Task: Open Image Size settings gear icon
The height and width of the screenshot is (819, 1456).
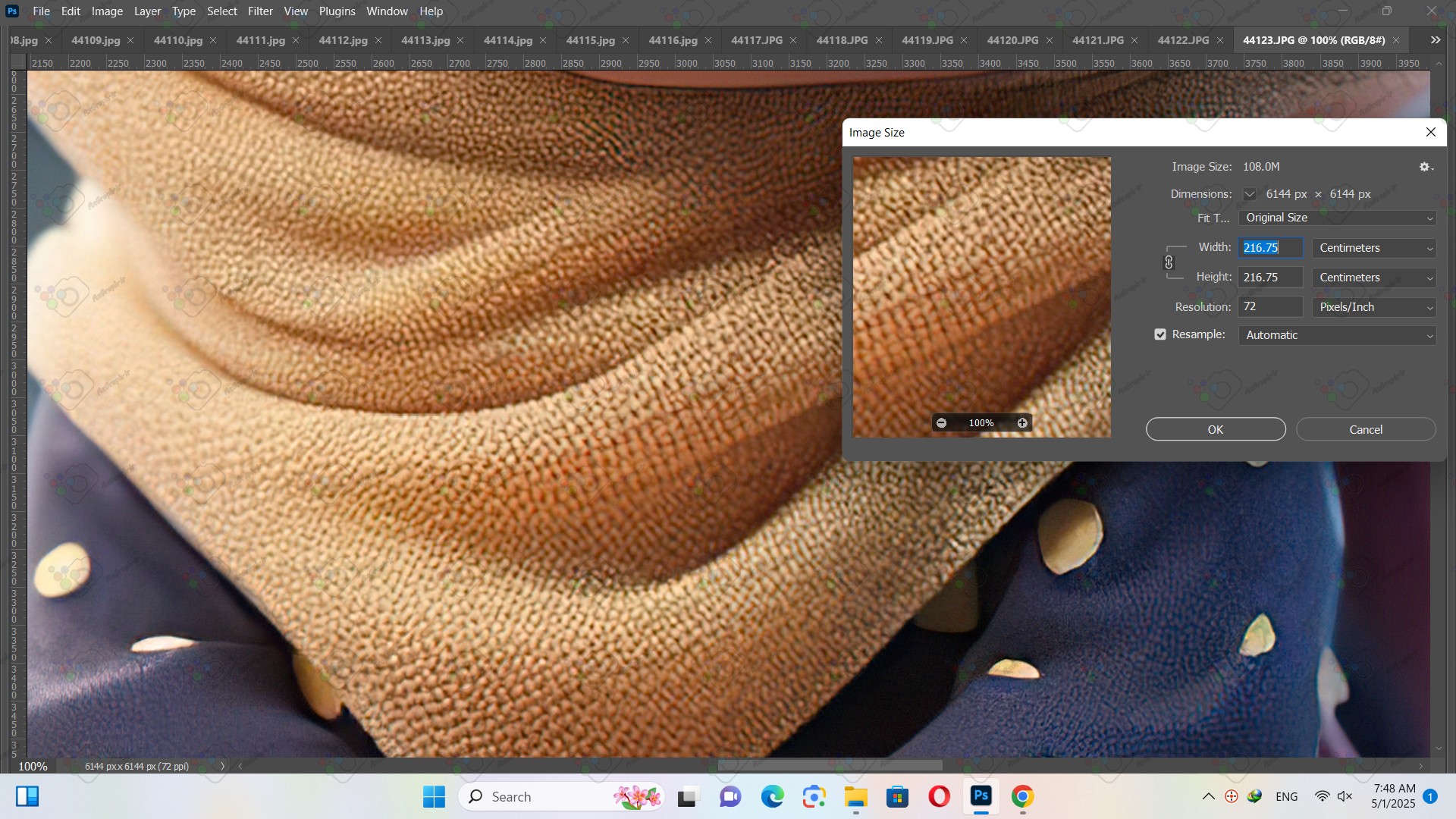Action: pos(1426,167)
